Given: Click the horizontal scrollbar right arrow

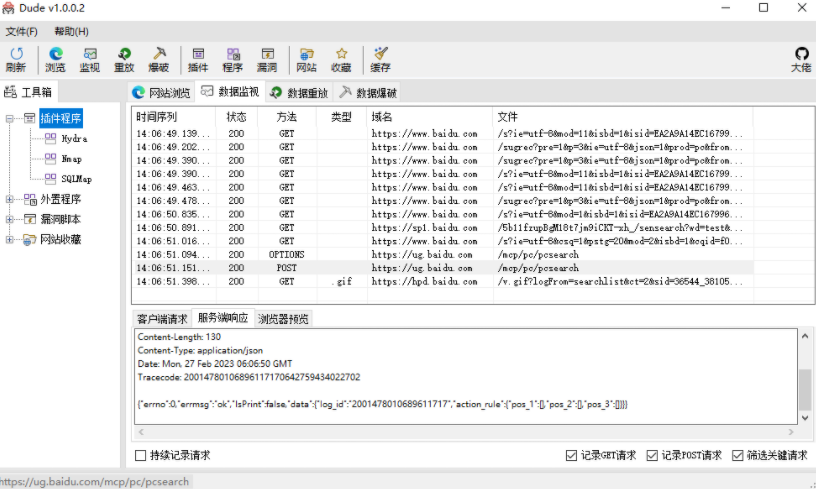Looking at the screenshot, I should tap(791, 432).
